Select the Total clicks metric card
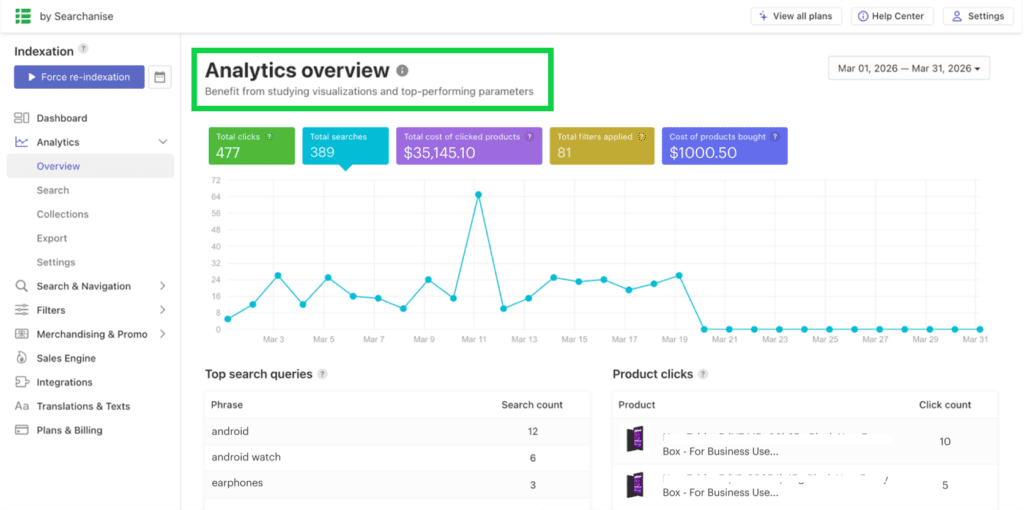This screenshot has width=1024, height=510. [251, 146]
